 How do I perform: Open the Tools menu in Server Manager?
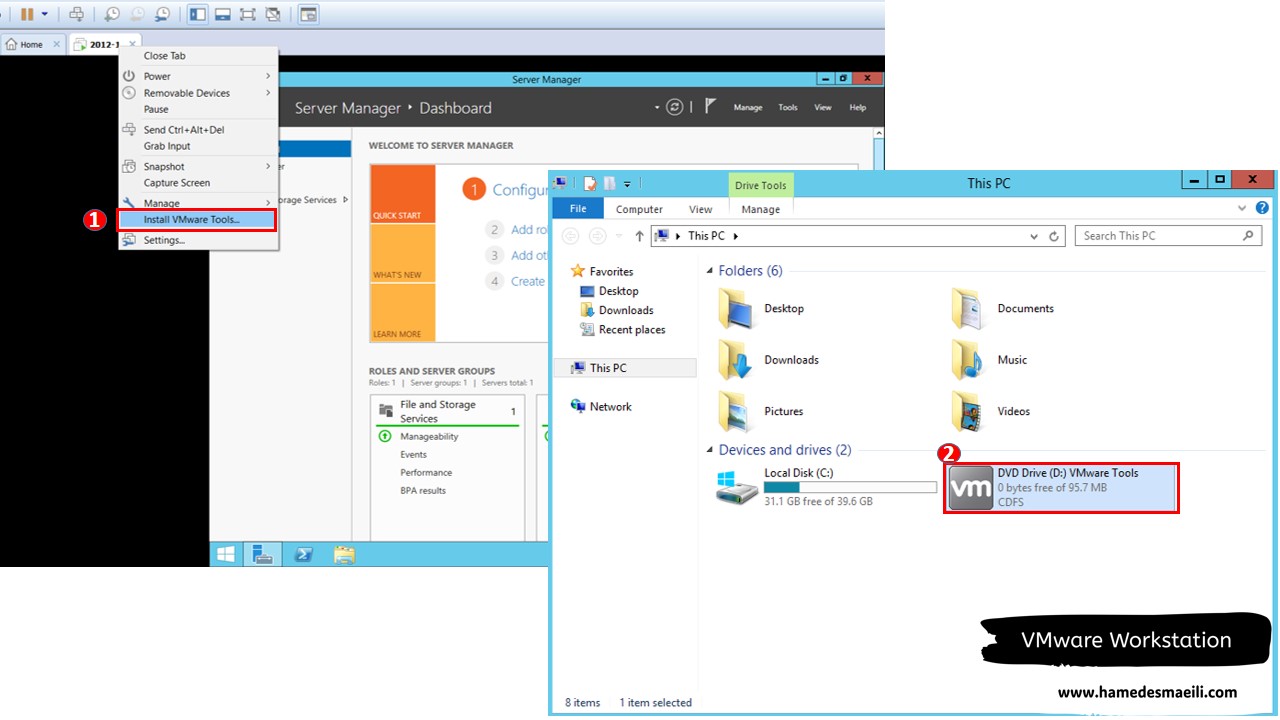pyautogui.click(x=788, y=108)
